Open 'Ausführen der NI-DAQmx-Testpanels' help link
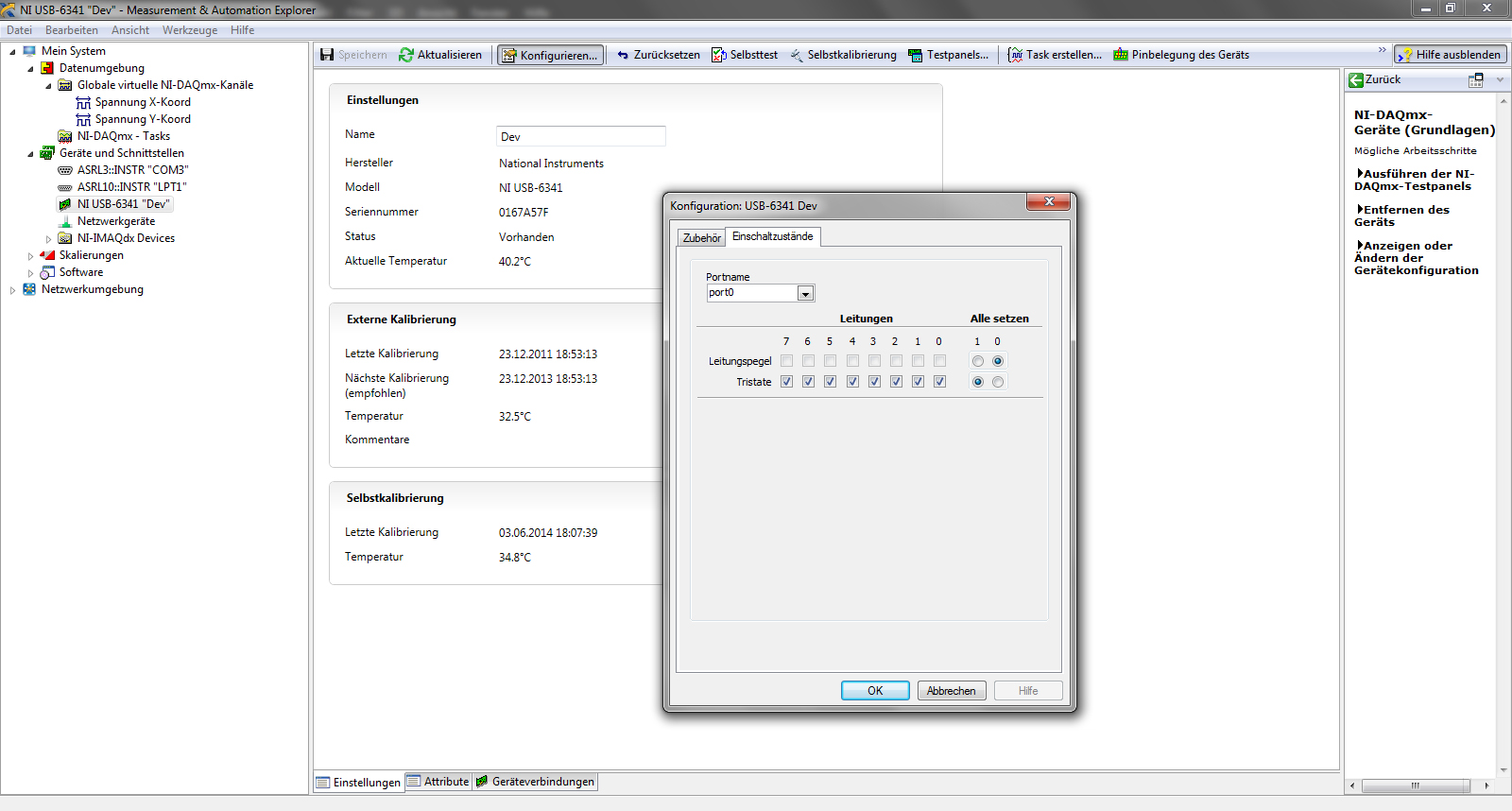This screenshot has width=1512, height=811. coord(1414,180)
